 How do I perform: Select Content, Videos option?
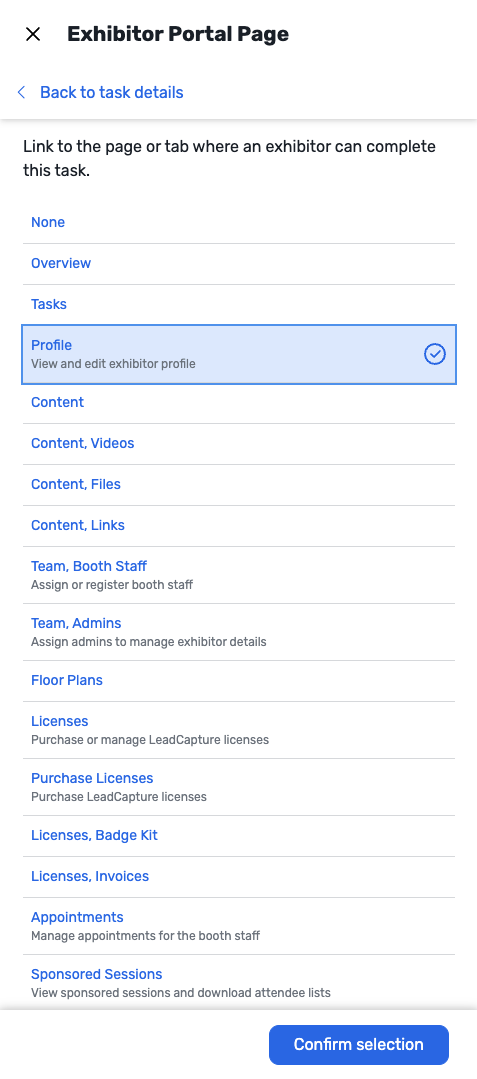[x=239, y=444]
